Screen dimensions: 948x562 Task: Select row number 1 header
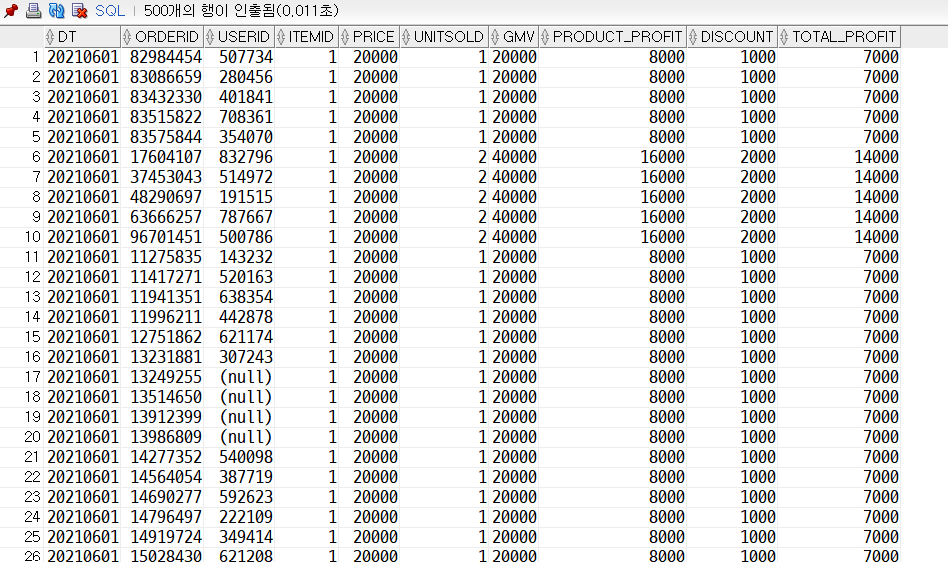pyautogui.click(x=22, y=57)
